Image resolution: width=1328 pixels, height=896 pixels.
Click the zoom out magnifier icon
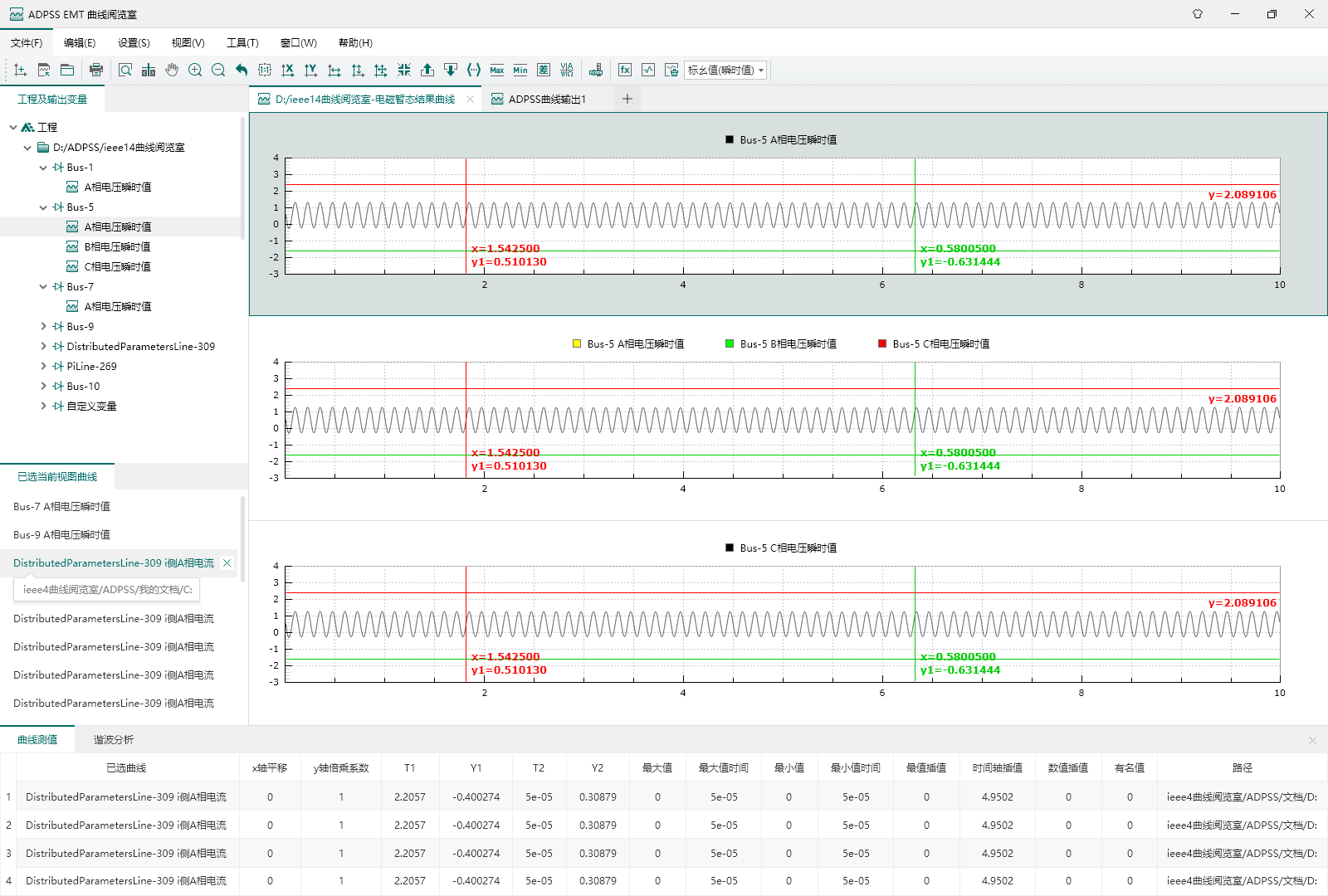point(218,71)
